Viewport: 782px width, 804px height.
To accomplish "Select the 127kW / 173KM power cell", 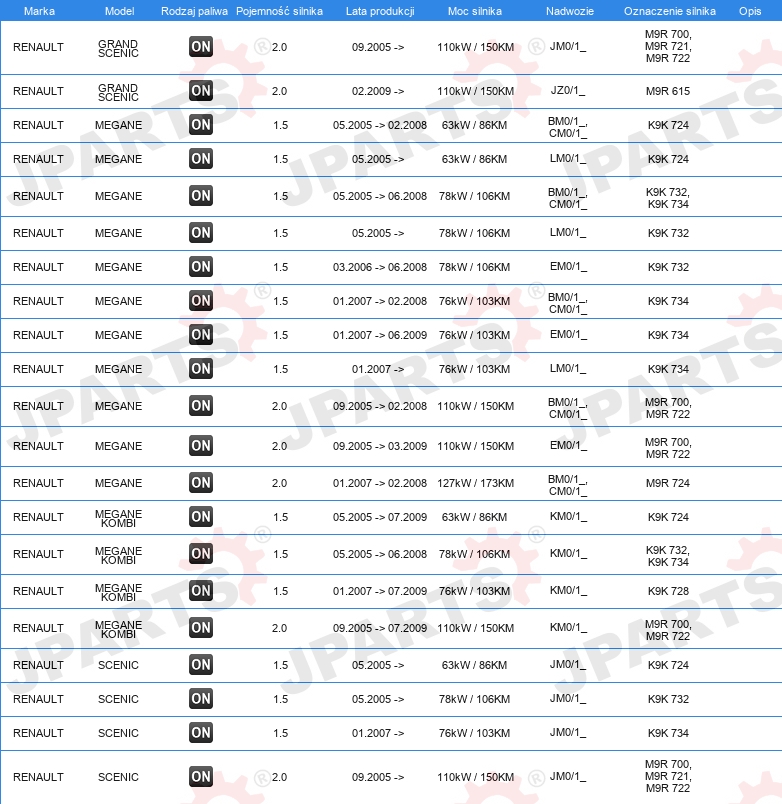I will [x=475, y=483].
